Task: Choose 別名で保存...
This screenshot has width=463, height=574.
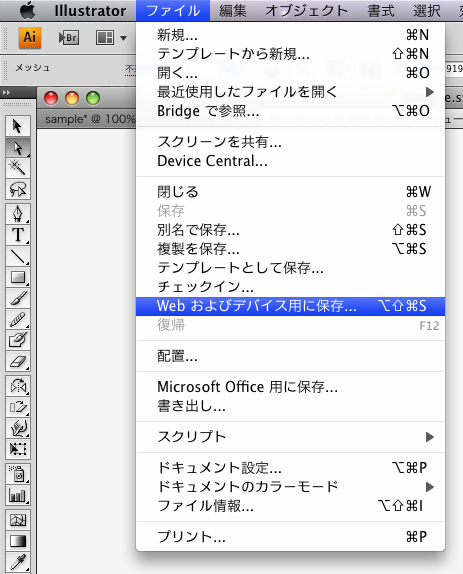Action: pos(291,230)
